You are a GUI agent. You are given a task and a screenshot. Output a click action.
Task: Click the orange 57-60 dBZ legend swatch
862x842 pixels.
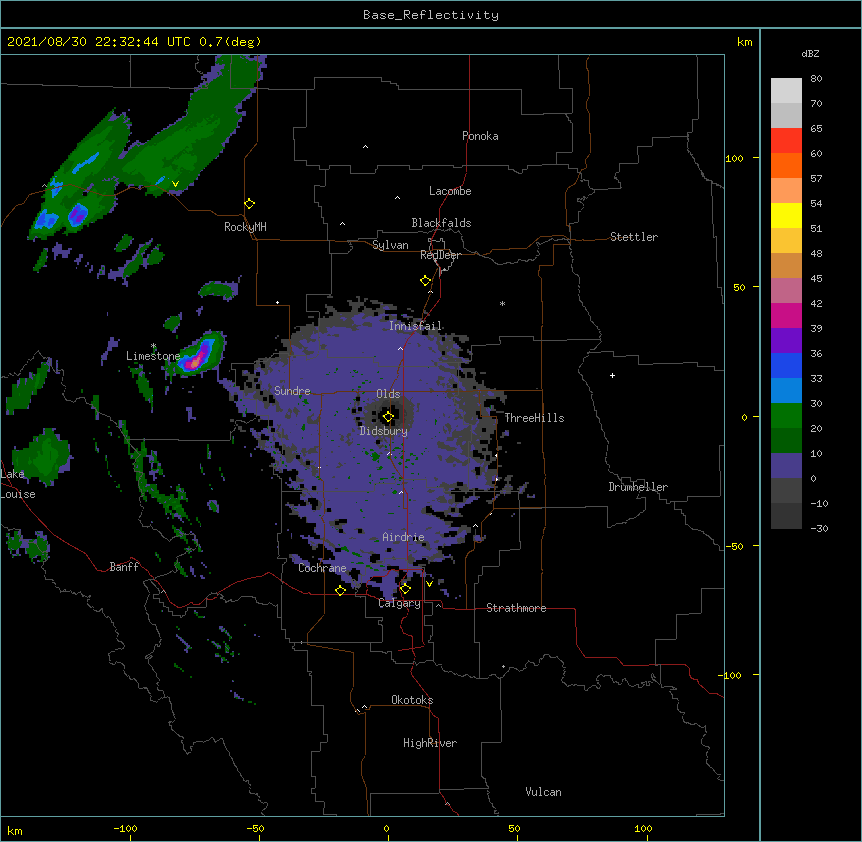[x=786, y=165]
